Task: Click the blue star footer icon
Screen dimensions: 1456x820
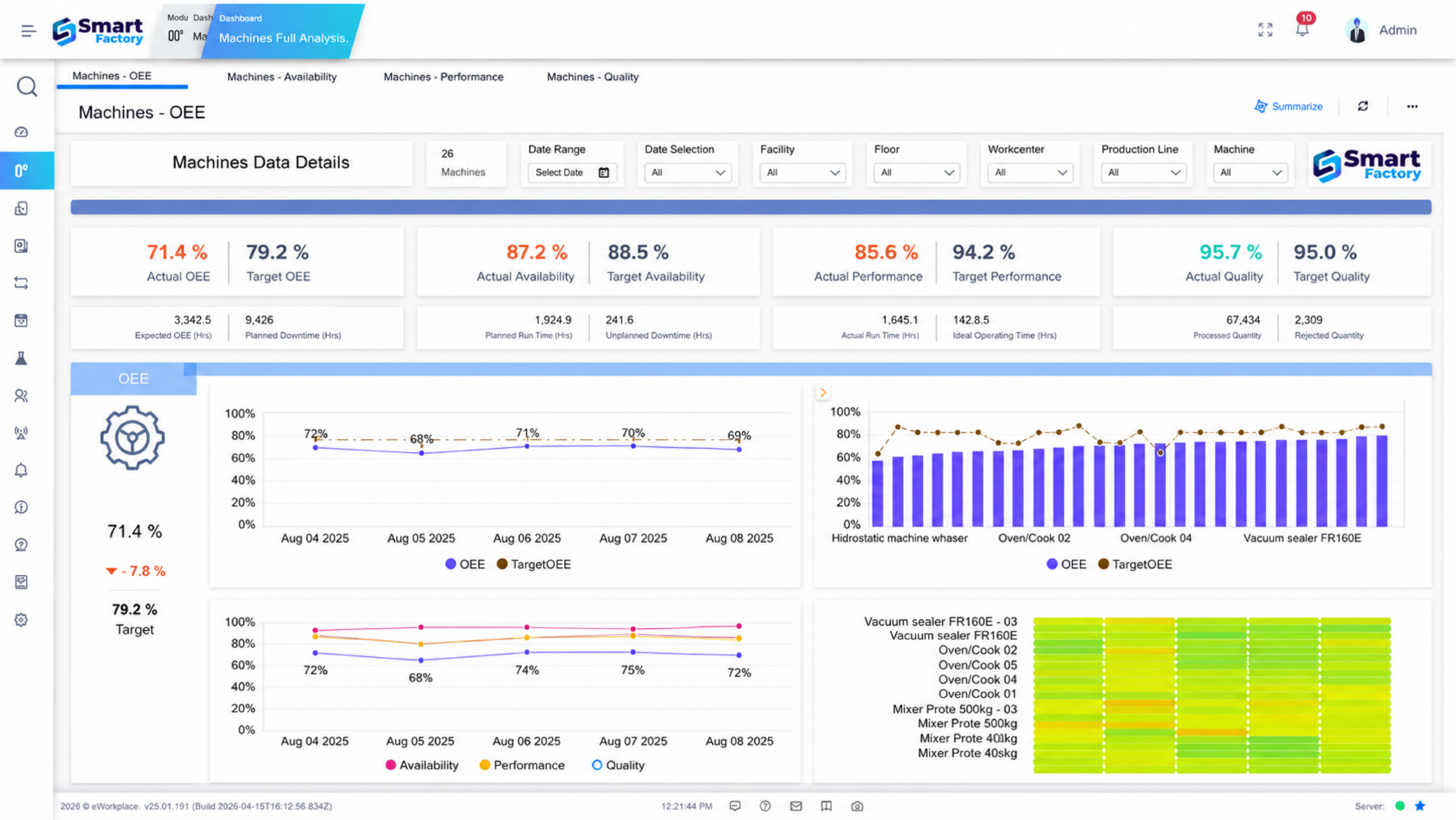Action: [x=1420, y=806]
